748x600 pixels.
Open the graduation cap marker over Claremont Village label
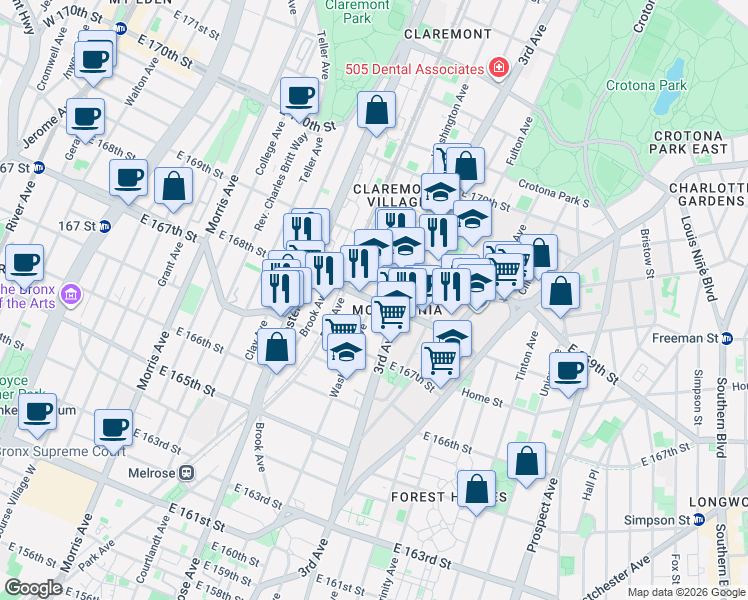[x=440, y=193]
